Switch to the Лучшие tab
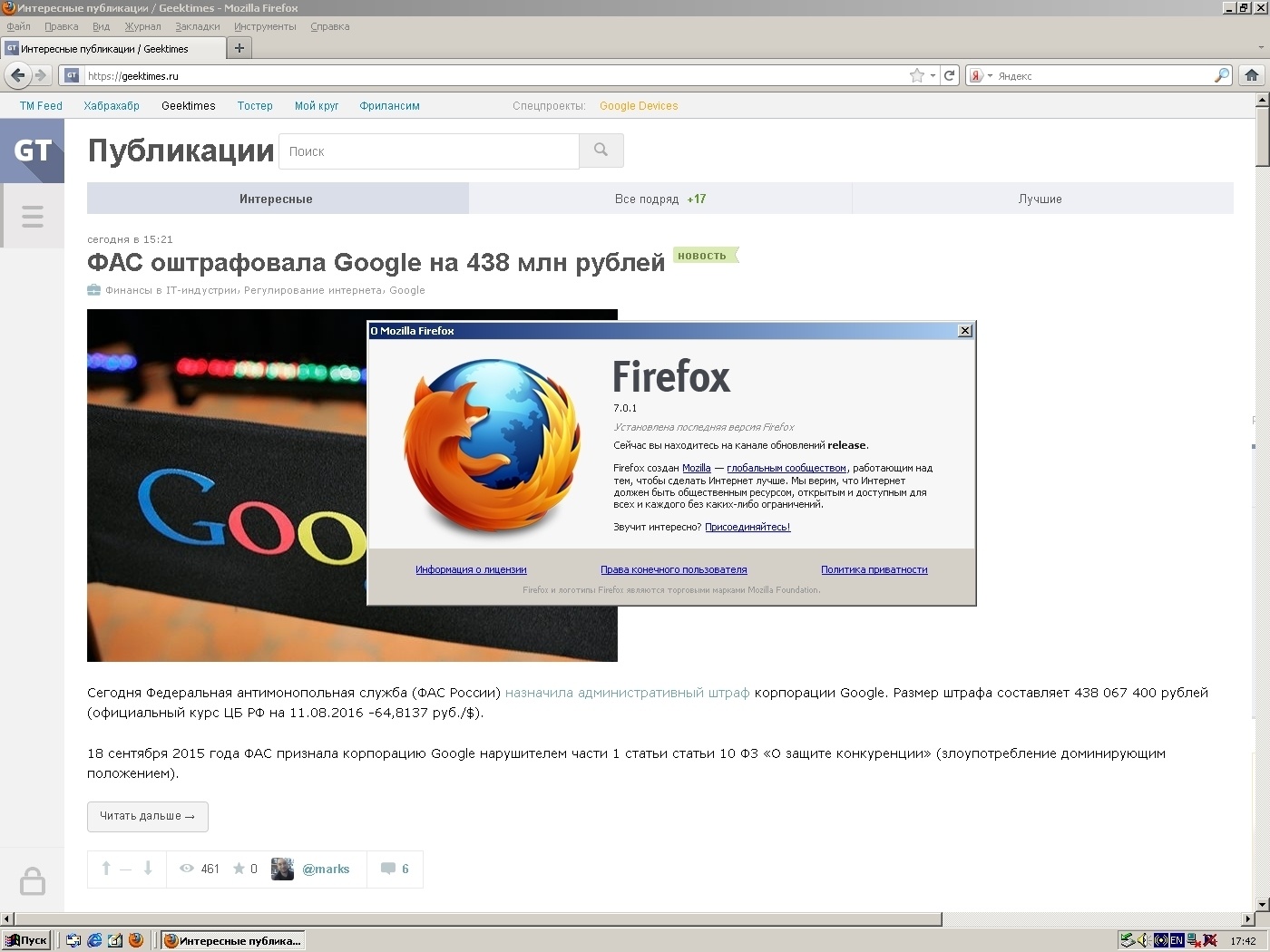 [1042, 199]
